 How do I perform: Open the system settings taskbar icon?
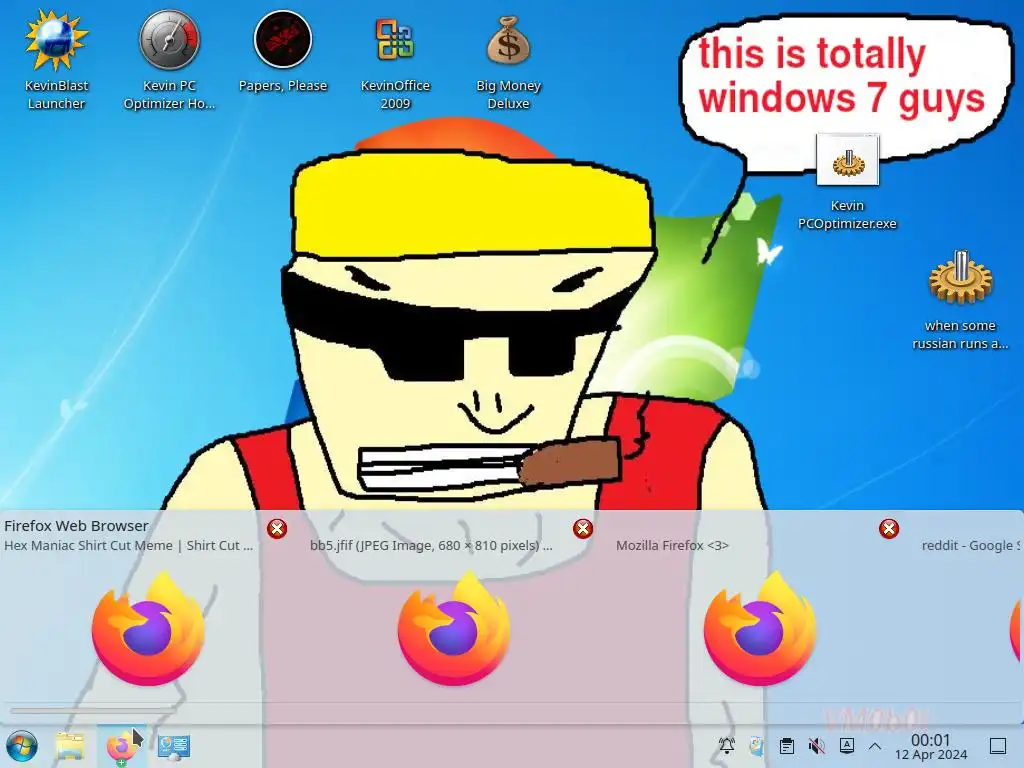pyautogui.click(x=174, y=746)
